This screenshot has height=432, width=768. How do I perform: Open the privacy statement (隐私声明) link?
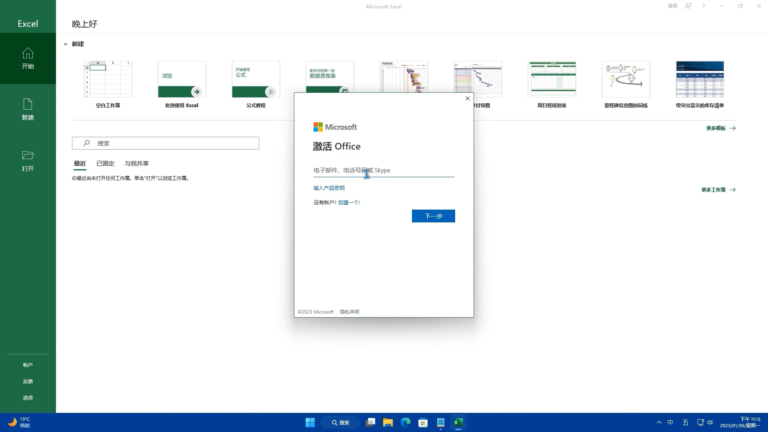(350, 312)
